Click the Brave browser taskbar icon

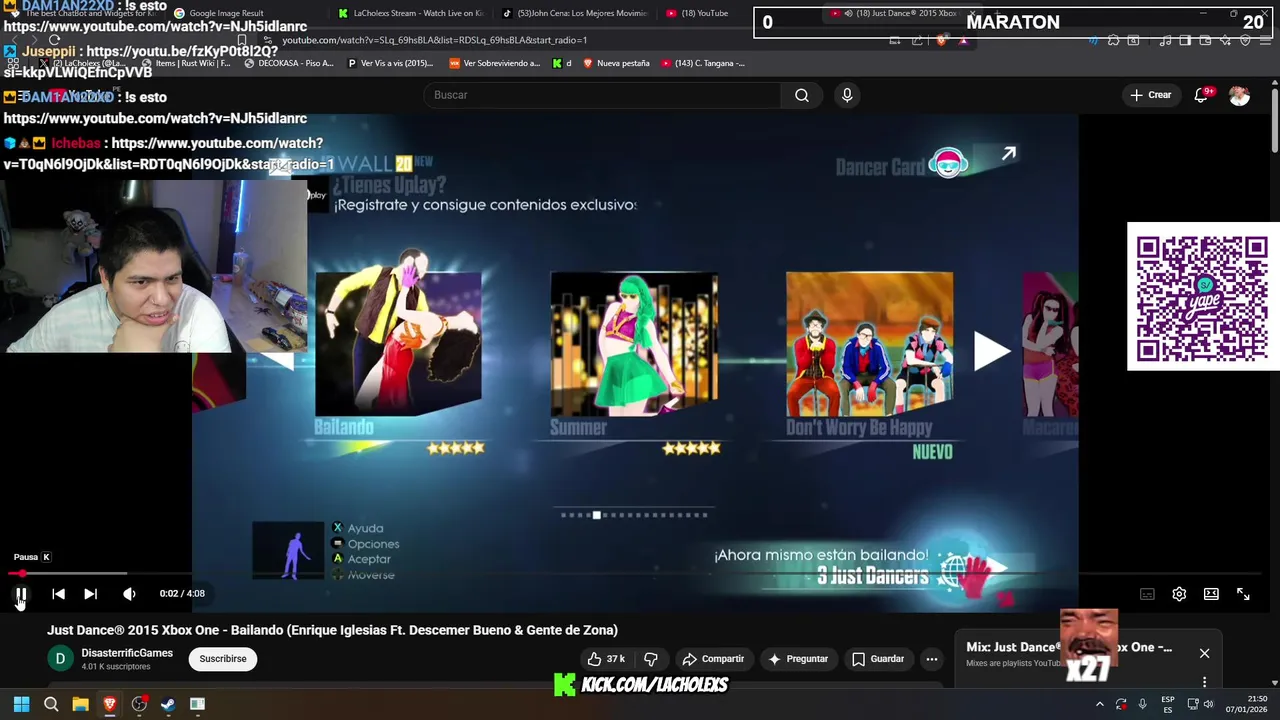110,704
